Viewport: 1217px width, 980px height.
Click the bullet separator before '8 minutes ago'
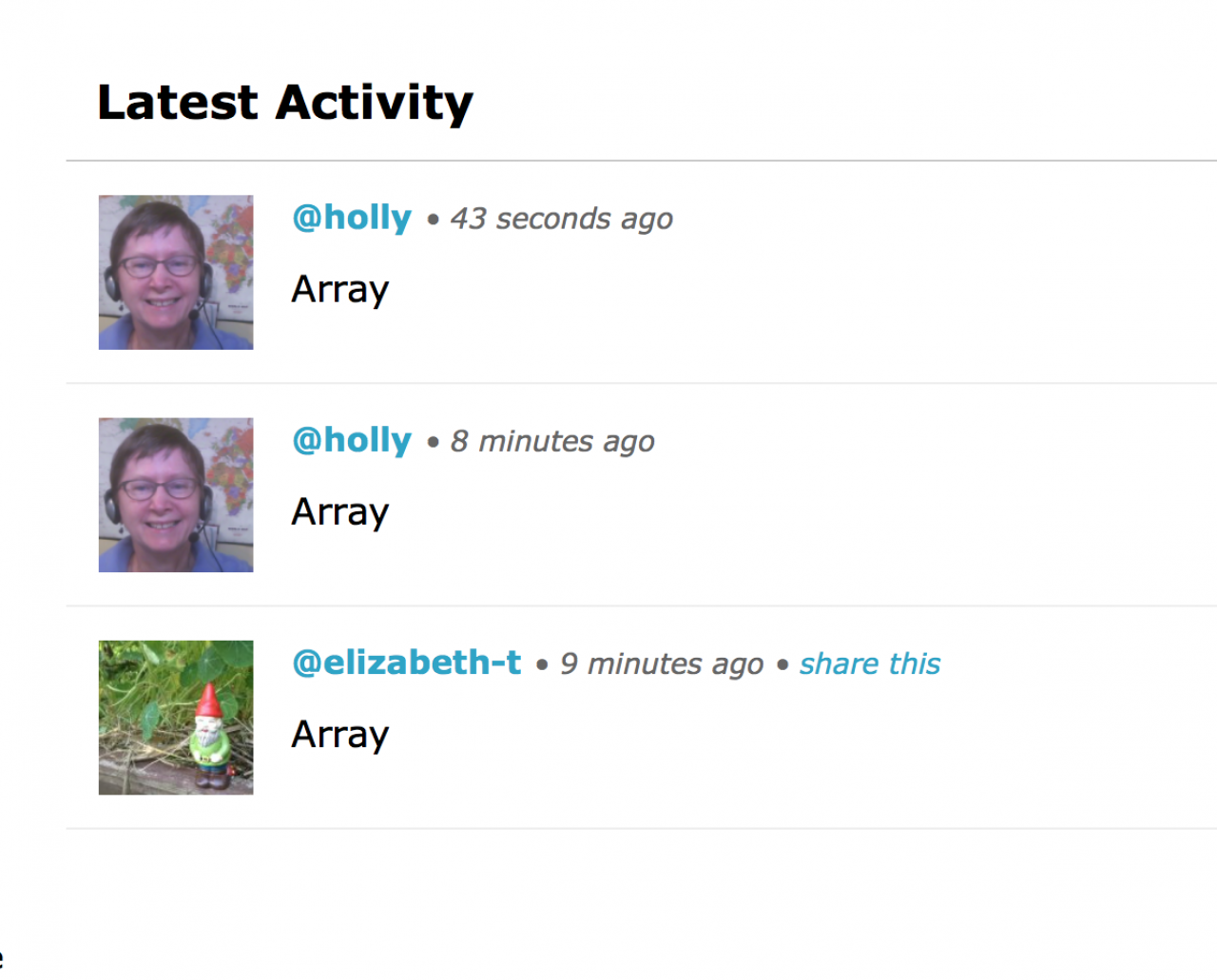point(434,443)
